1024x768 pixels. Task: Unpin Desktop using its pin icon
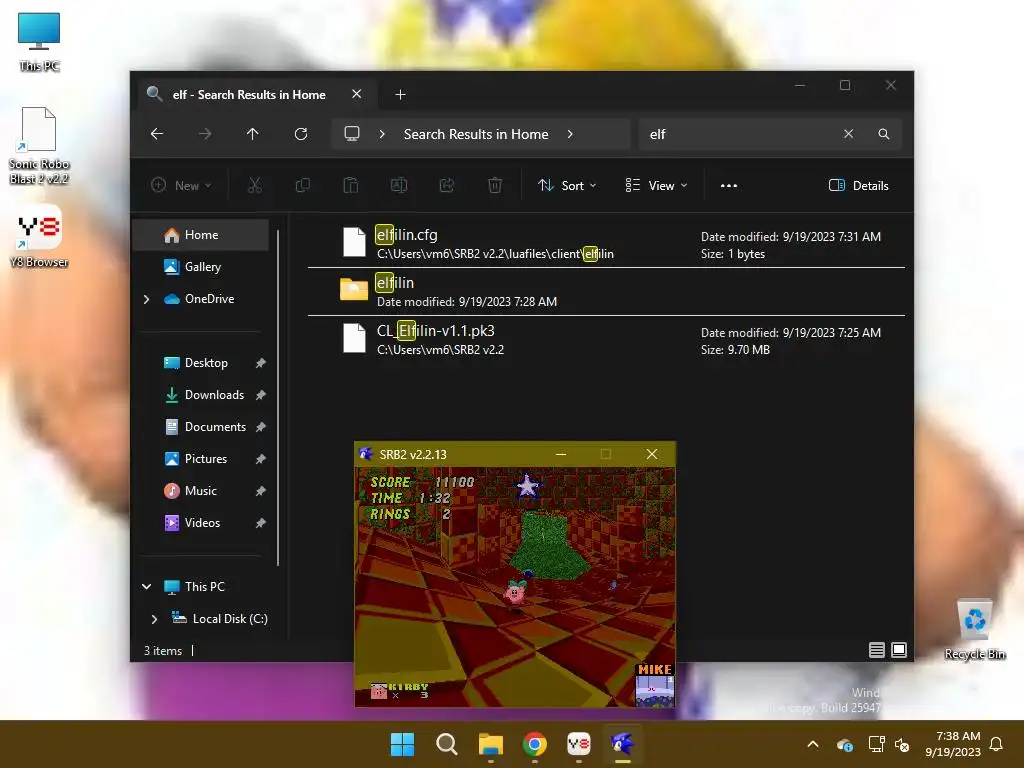point(261,363)
